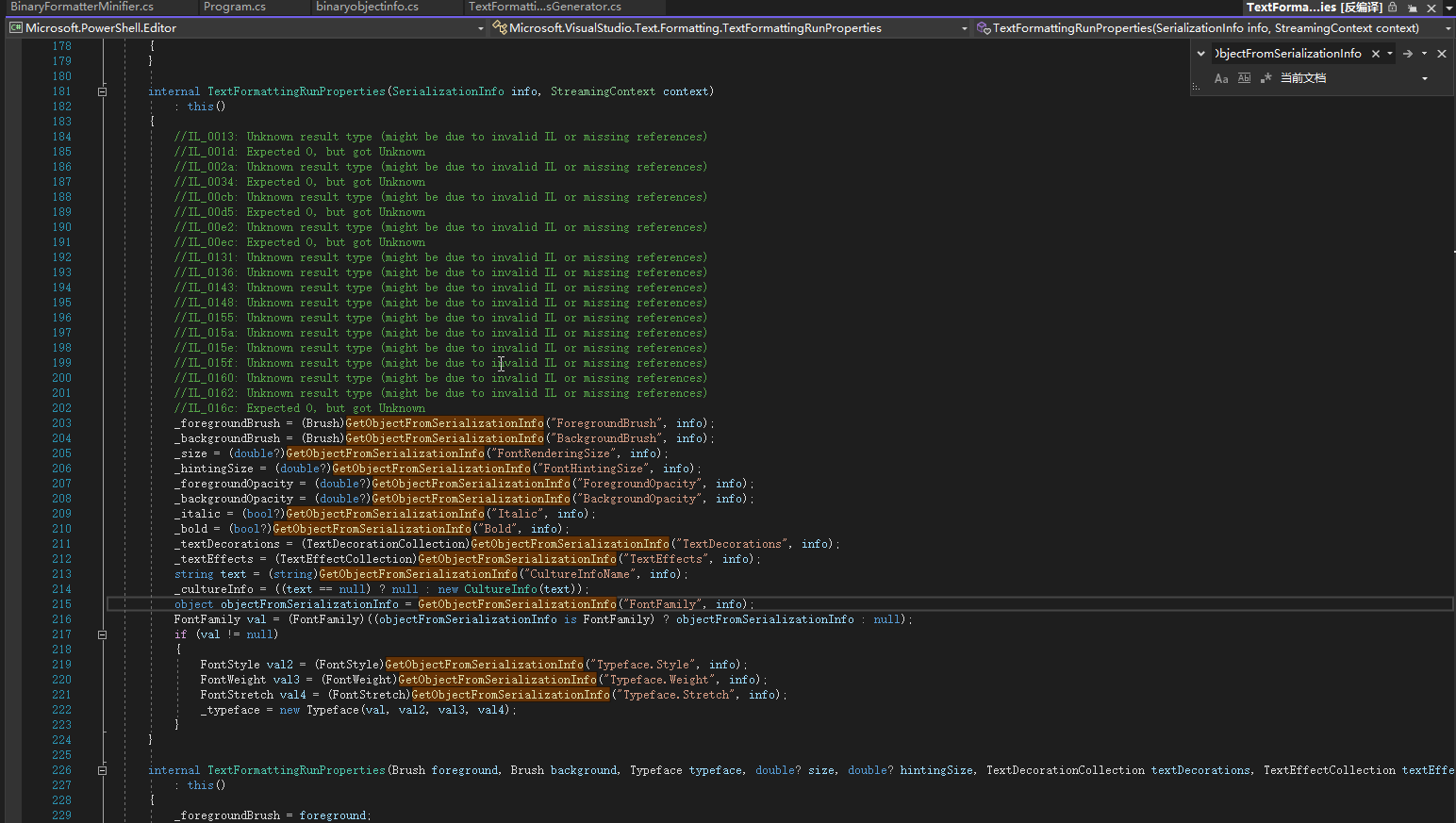Click the find search text field
Screen dimensions: 1456x823
coord(1289,54)
